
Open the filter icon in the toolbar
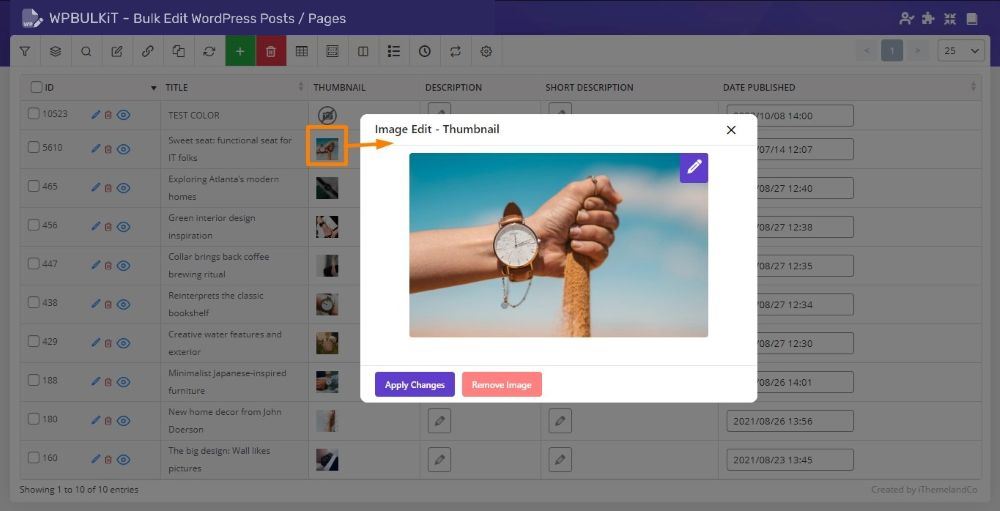coord(25,51)
